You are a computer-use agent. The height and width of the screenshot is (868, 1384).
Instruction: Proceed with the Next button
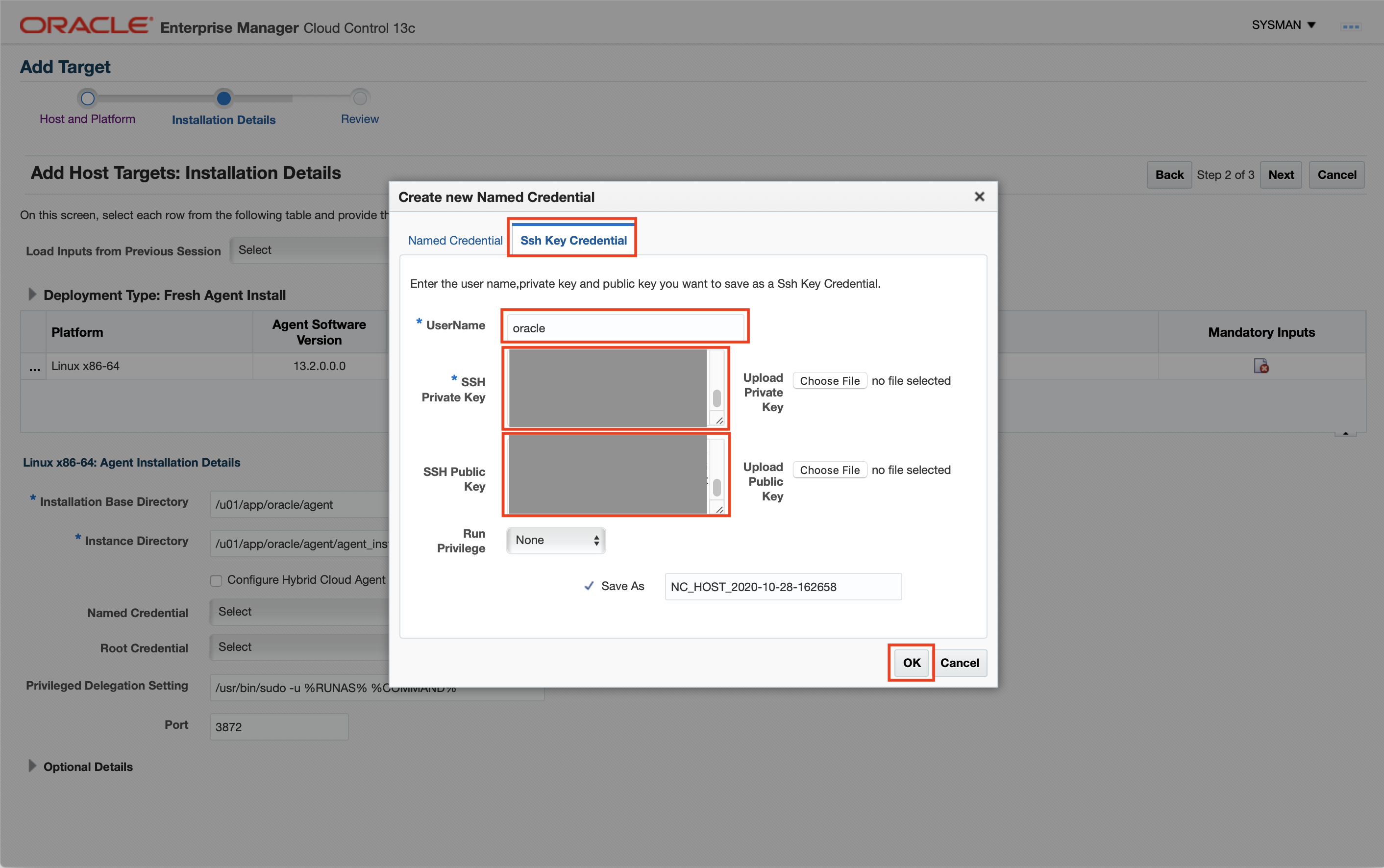(x=1280, y=174)
